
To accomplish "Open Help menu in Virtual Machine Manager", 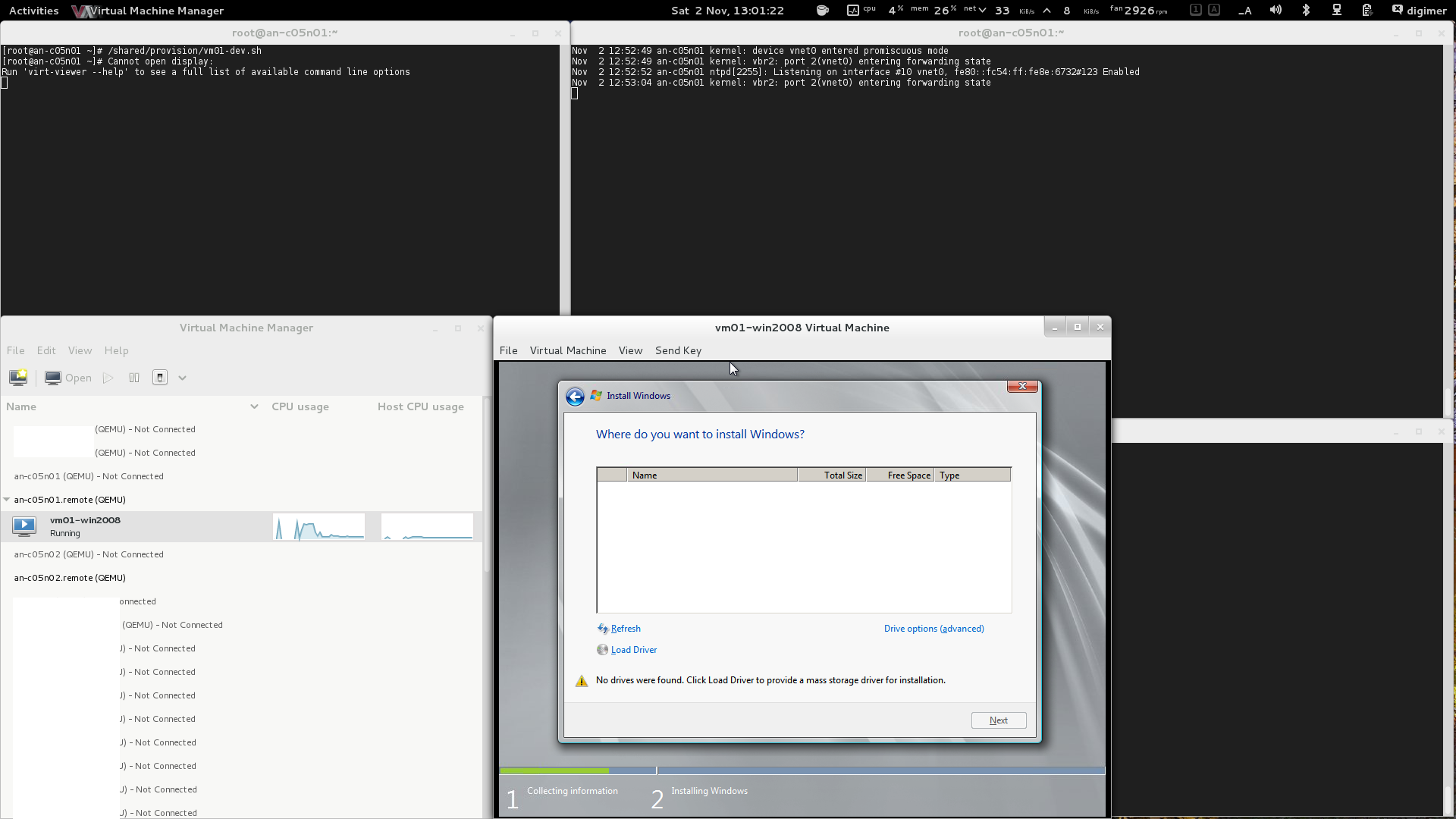I will tap(116, 351).
